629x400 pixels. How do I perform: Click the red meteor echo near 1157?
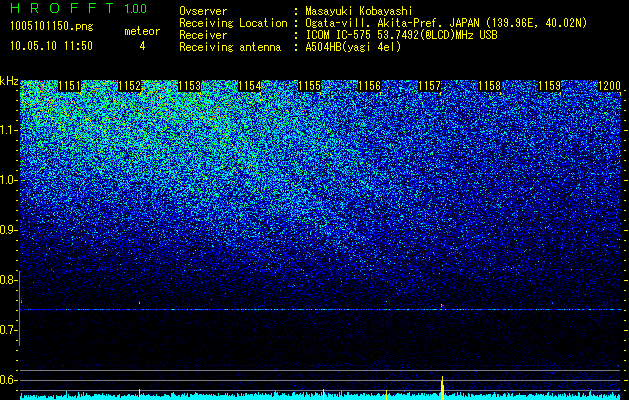coord(442,306)
